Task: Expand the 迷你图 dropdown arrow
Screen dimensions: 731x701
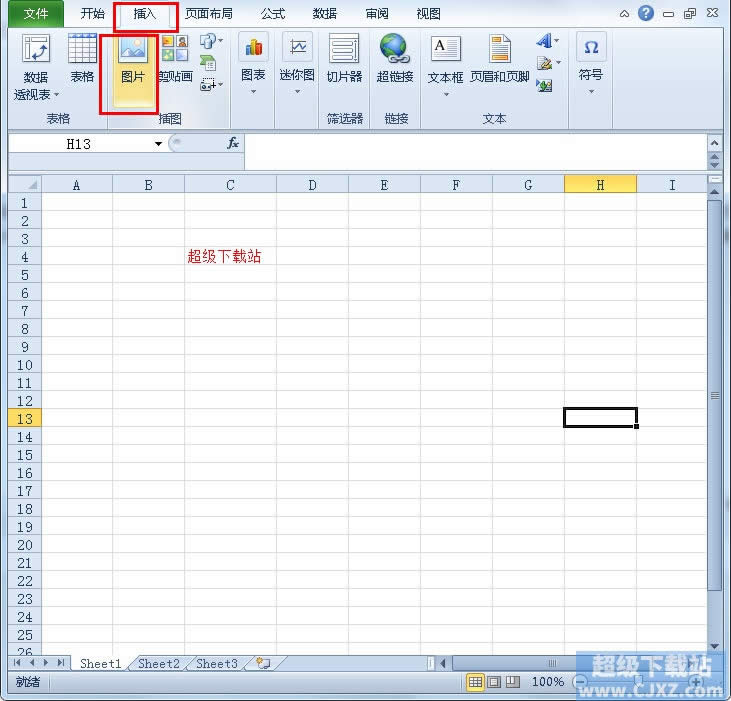Action: pyautogui.click(x=297, y=91)
